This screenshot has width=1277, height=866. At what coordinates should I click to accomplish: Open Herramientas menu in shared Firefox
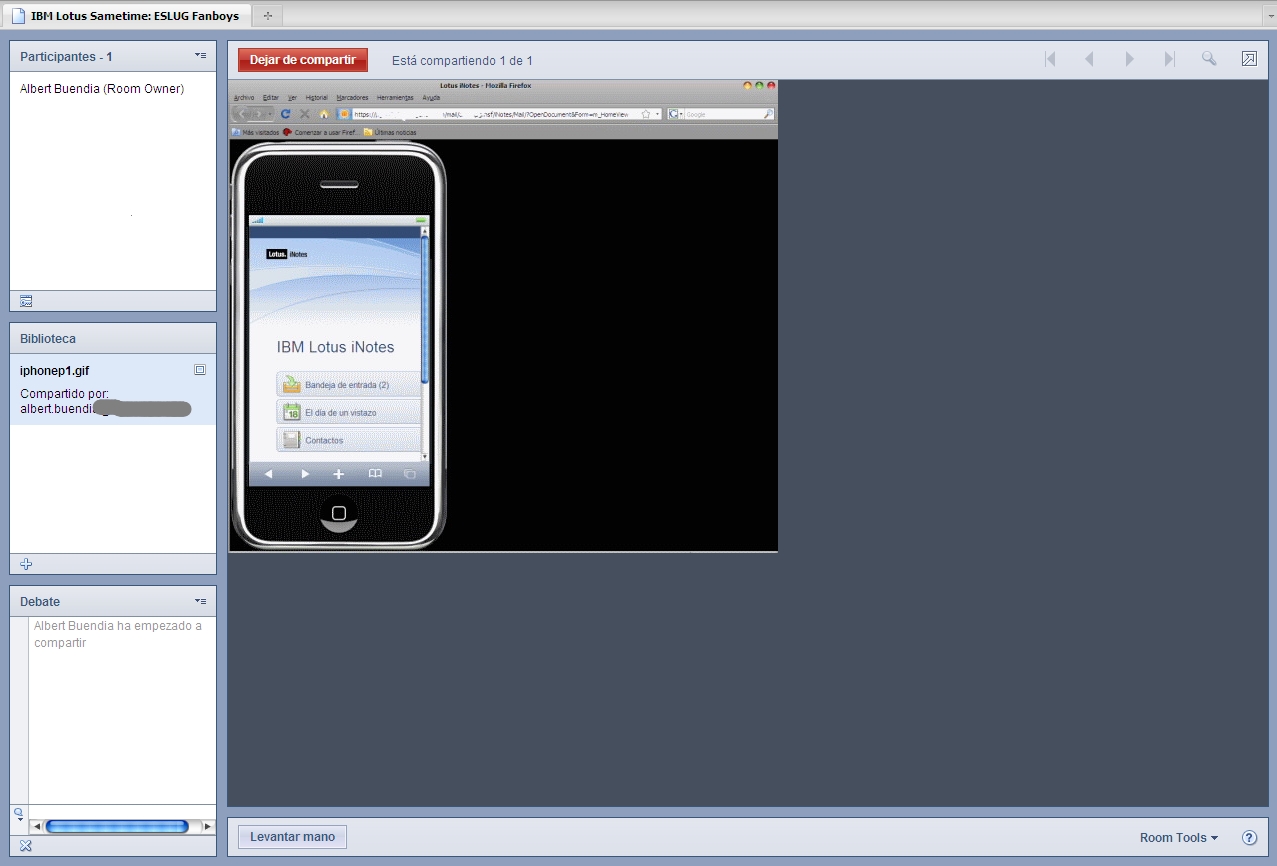pyautogui.click(x=396, y=98)
